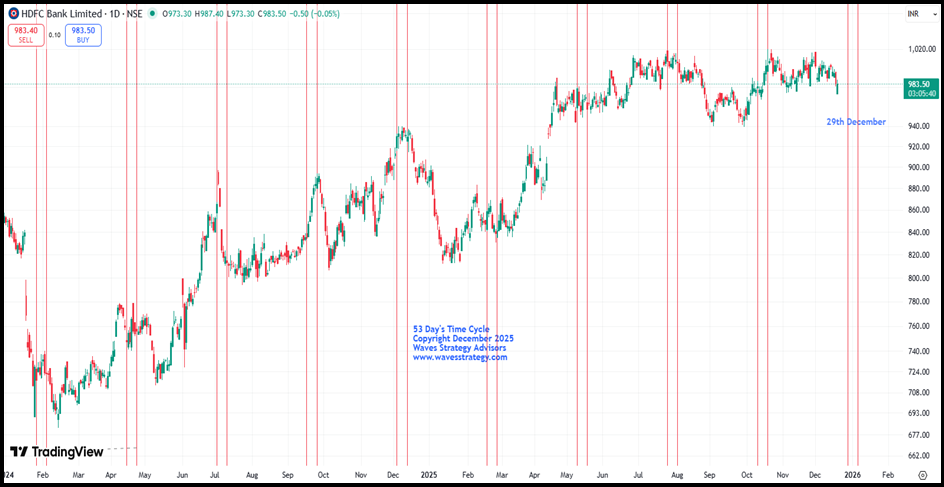Click the open value O973.30
The height and width of the screenshot is (487, 944).
[175, 13]
